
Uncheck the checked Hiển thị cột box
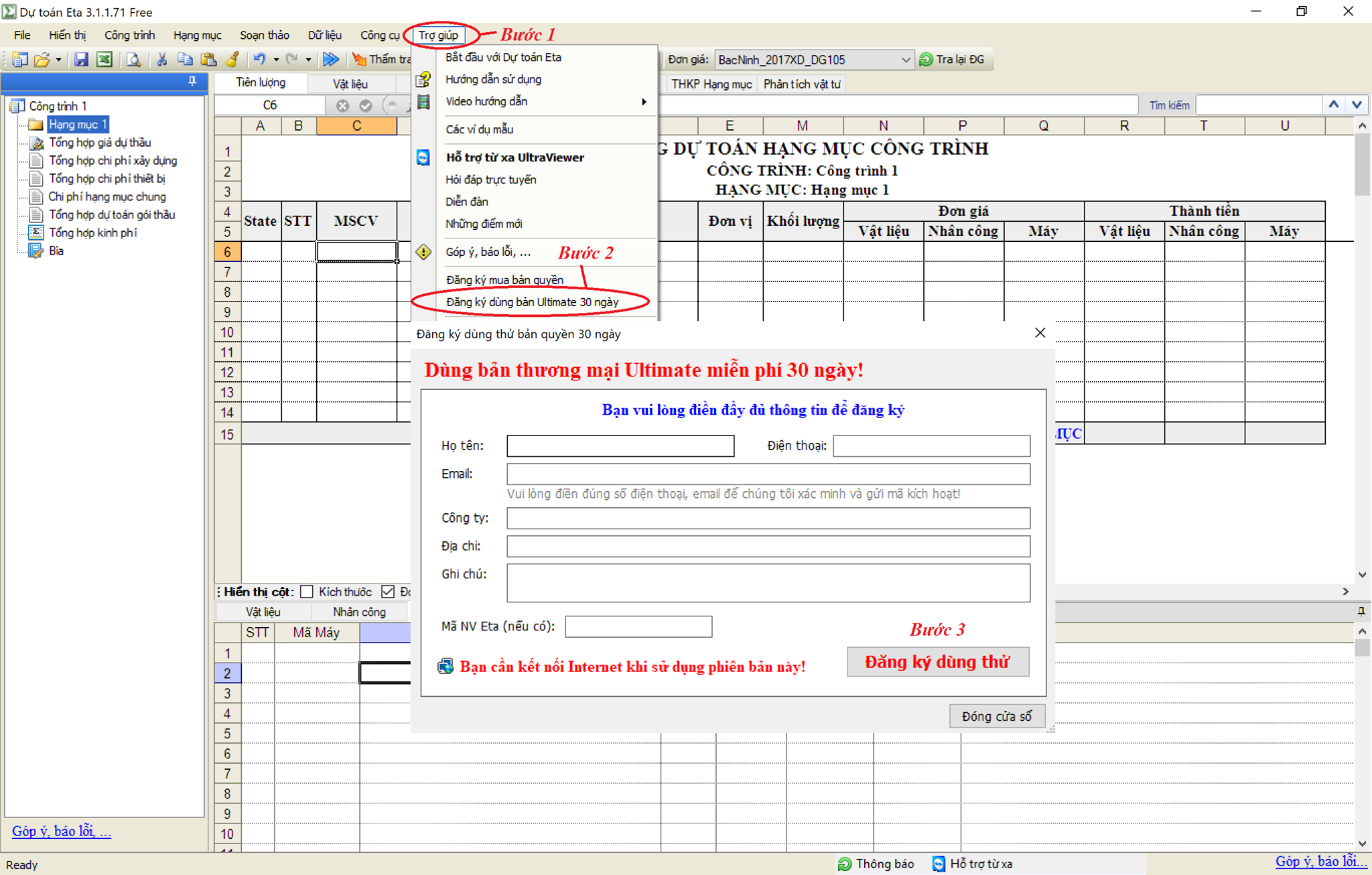pos(388,592)
